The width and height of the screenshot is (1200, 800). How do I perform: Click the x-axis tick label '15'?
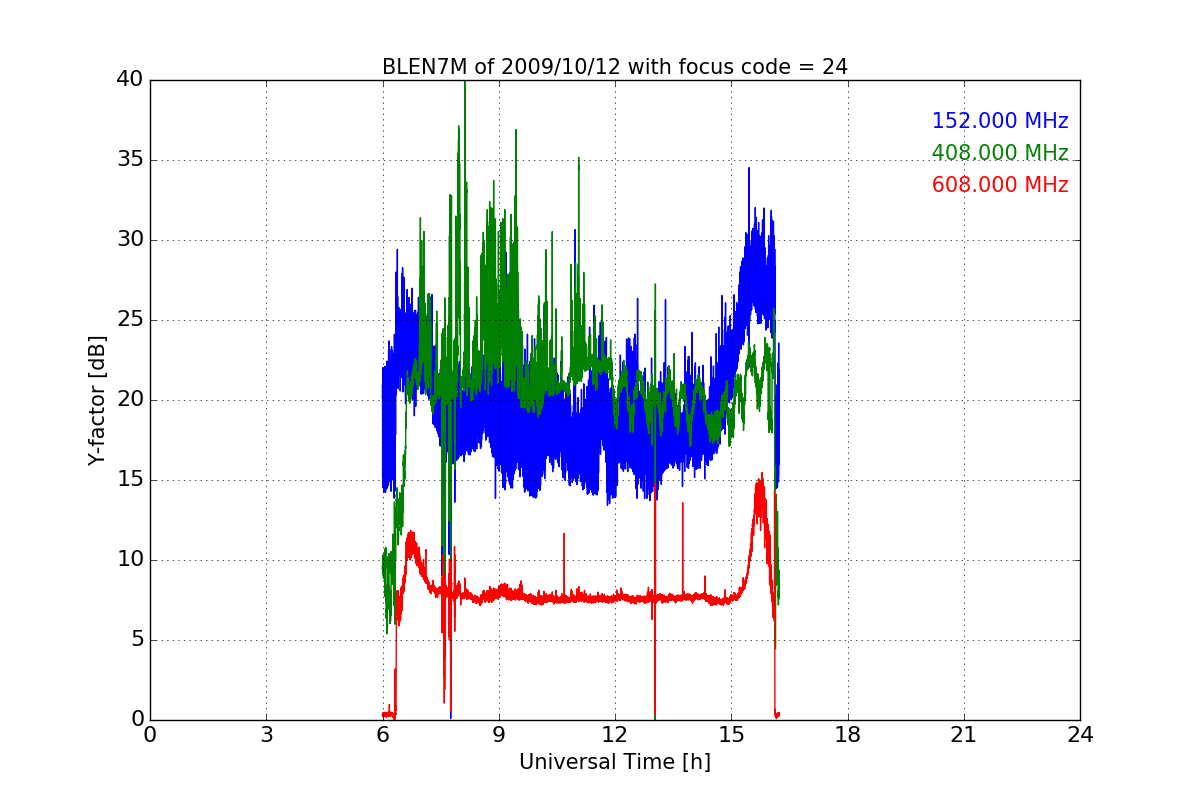(x=731, y=735)
